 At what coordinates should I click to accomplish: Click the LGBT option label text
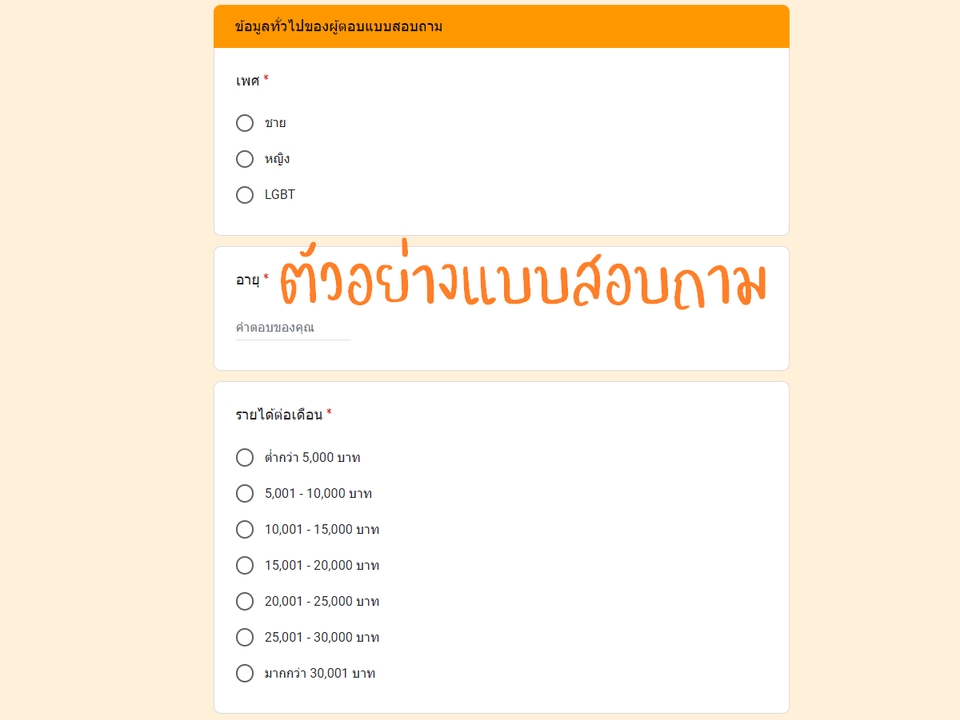(280, 195)
